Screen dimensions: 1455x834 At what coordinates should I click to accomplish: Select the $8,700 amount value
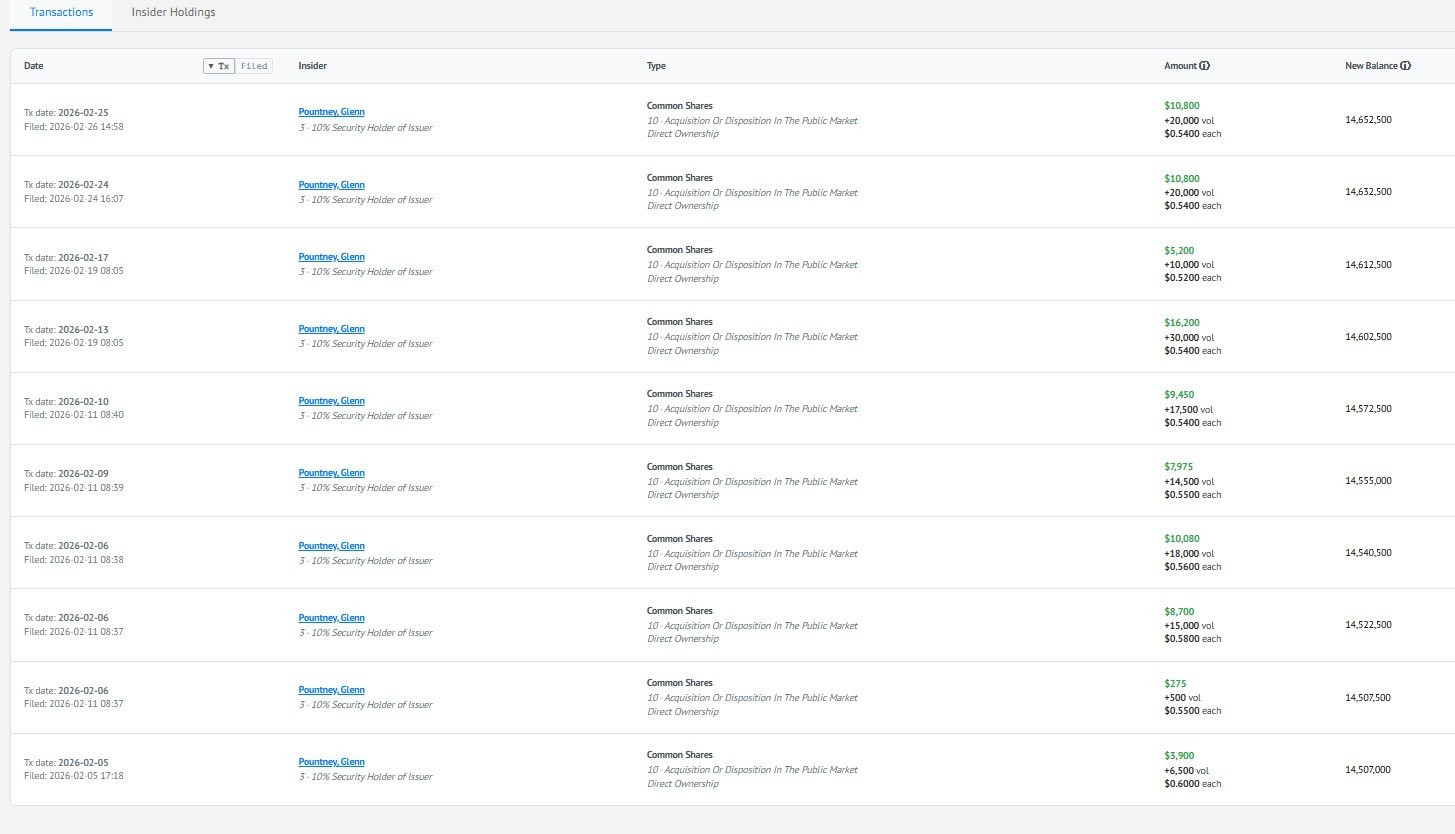coord(1179,612)
